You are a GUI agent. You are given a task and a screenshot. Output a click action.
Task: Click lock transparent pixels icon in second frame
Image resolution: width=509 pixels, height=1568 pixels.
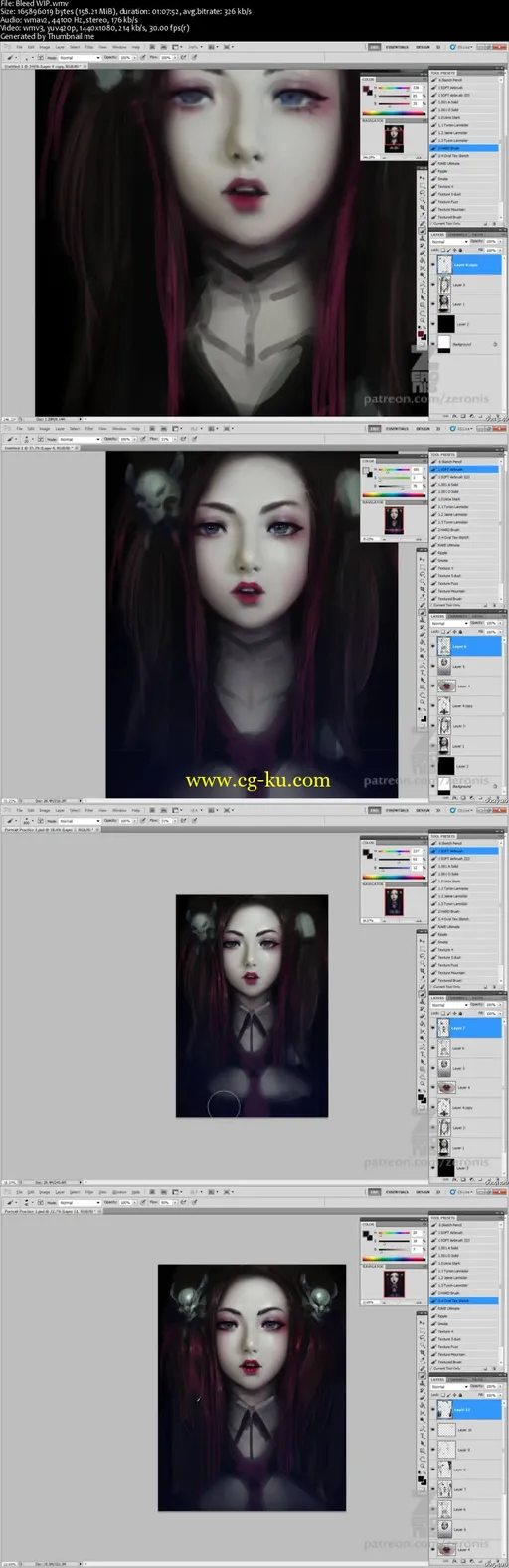[x=443, y=631]
